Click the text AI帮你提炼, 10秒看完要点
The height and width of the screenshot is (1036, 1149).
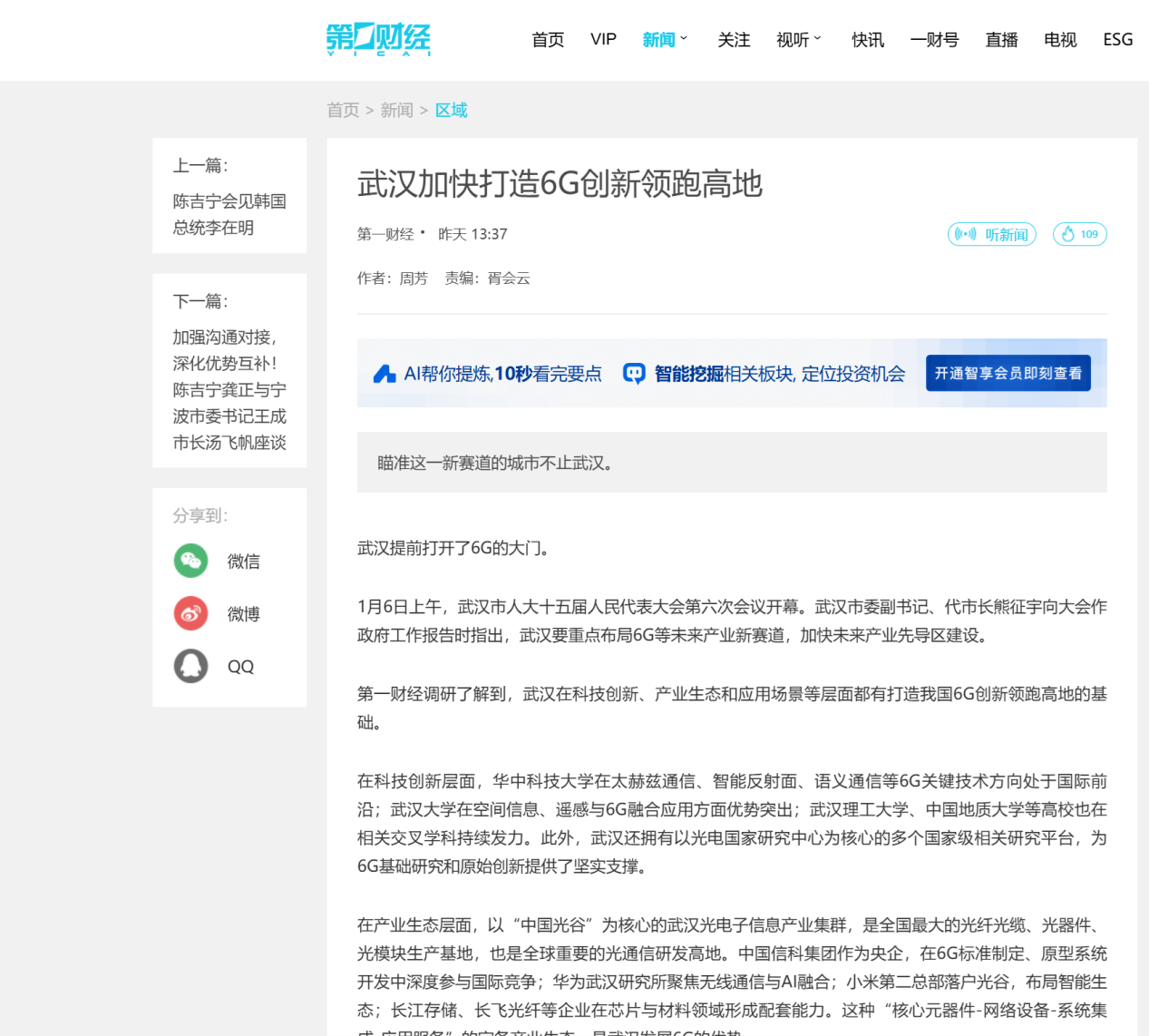[x=502, y=374]
